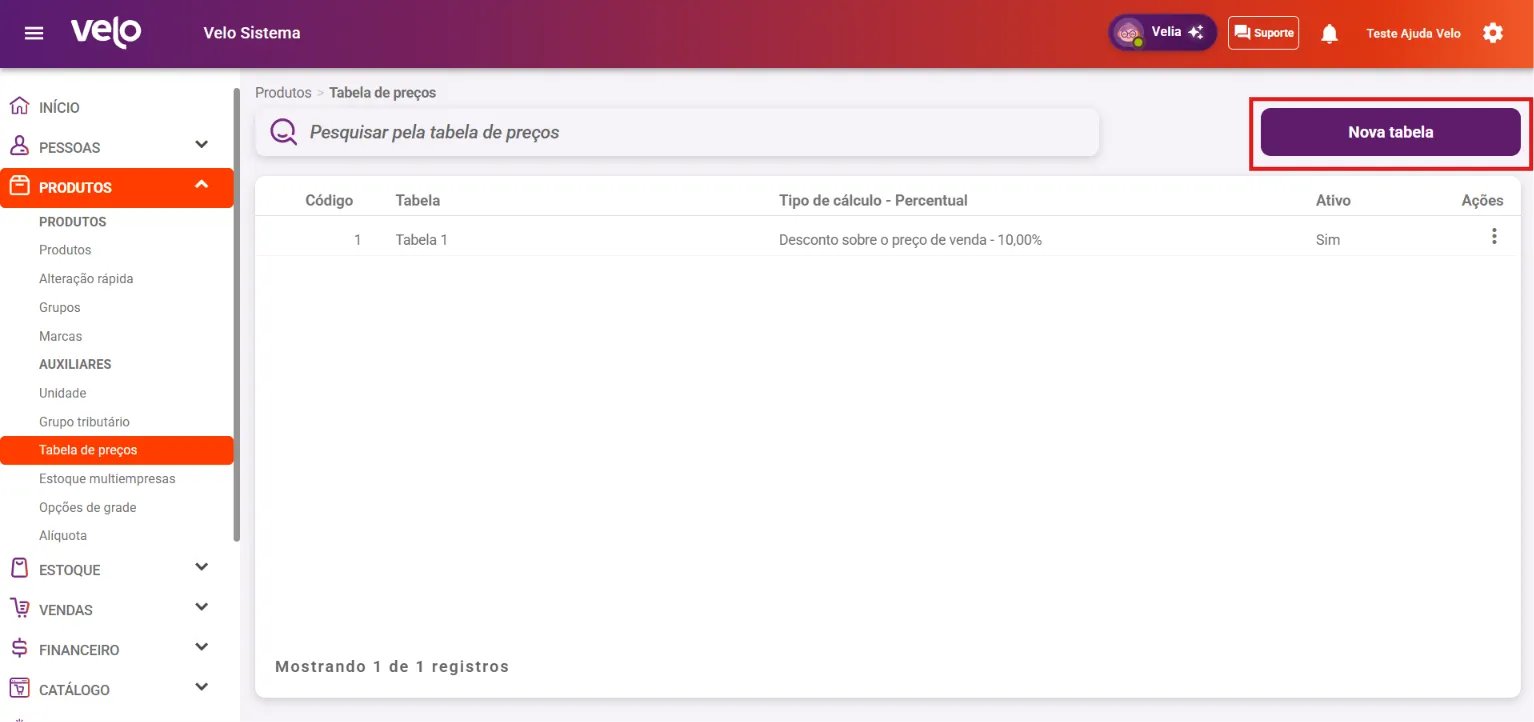Focus the Pesquisar pela tabela de preços field
The height and width of the screenshot is (722, 1534).
[x=677, y=132]
